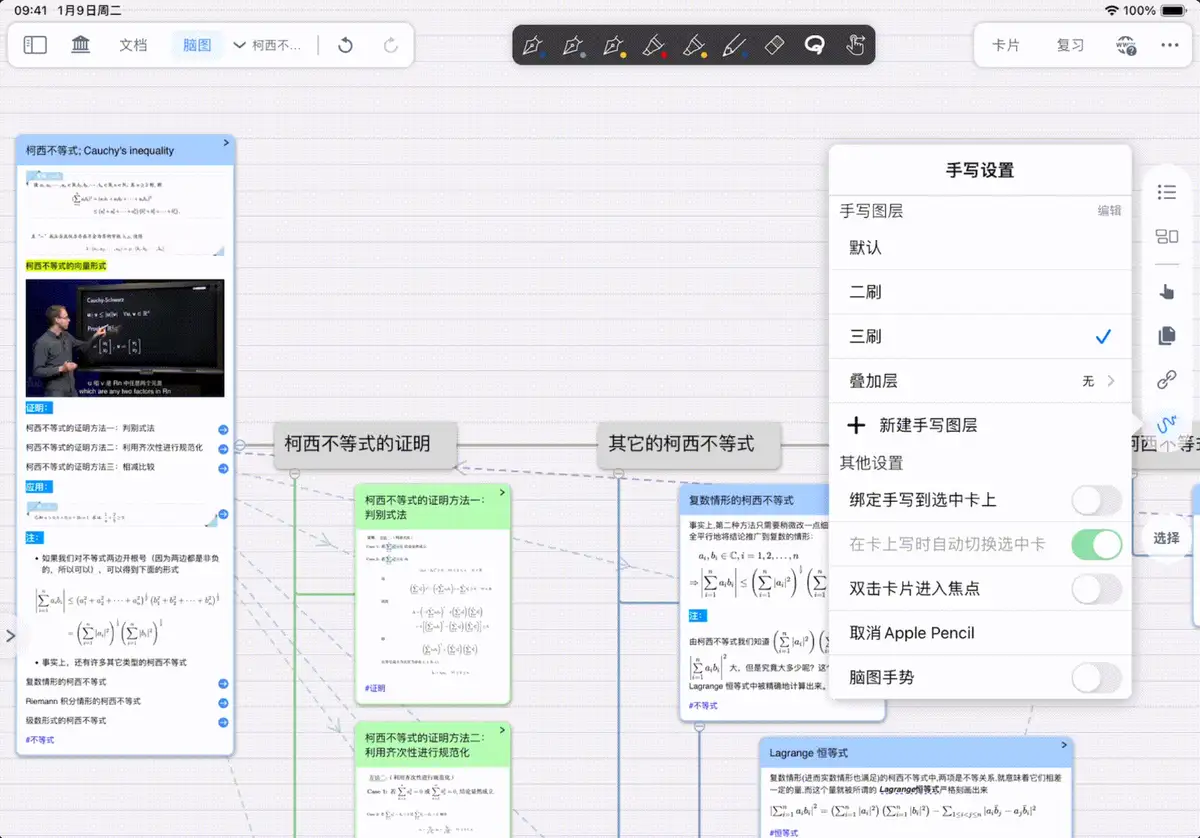Collapse children under 其它的柯西不等式 node
The width and height of the screenshot is (1200, 838).
[618, 472]
